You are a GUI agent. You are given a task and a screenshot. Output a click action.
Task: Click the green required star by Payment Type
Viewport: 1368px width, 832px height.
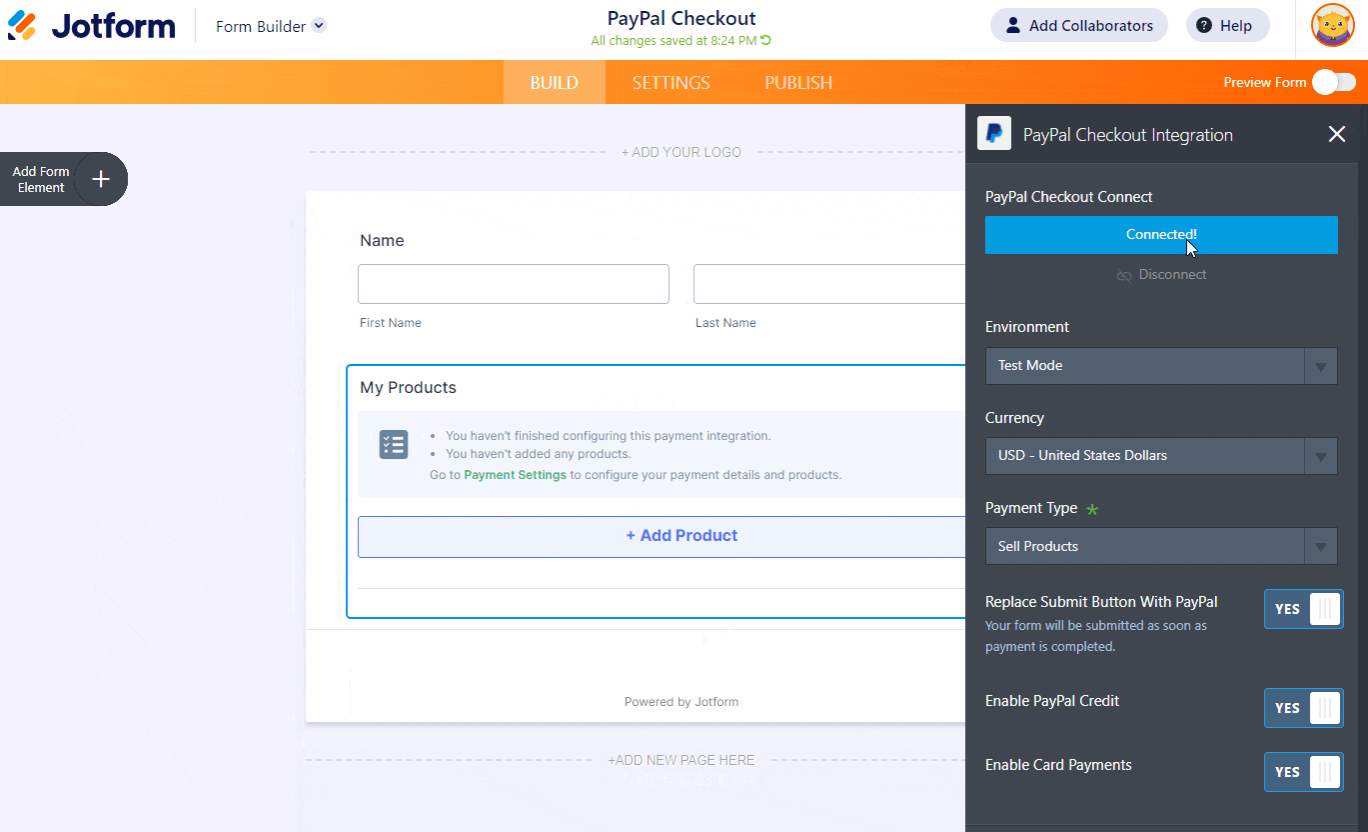pos(1092,509)
